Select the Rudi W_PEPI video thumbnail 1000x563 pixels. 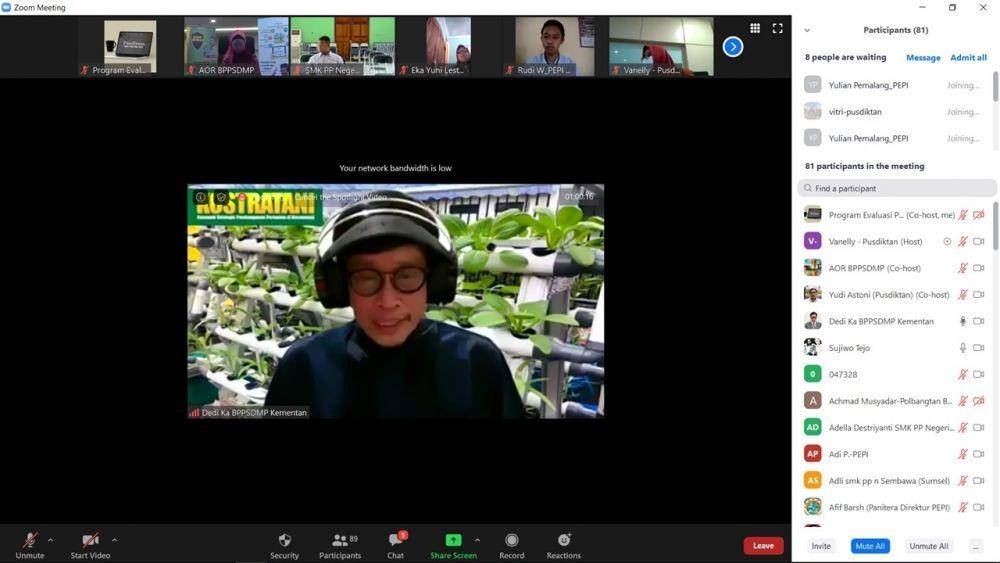point(555,47)
